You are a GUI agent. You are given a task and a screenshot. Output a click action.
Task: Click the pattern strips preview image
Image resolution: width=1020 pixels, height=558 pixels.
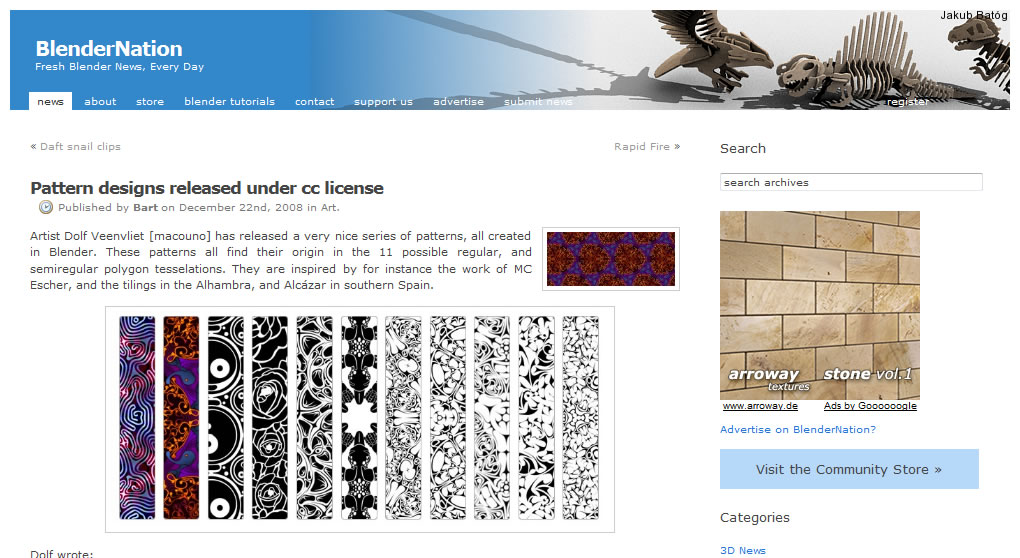360,419
